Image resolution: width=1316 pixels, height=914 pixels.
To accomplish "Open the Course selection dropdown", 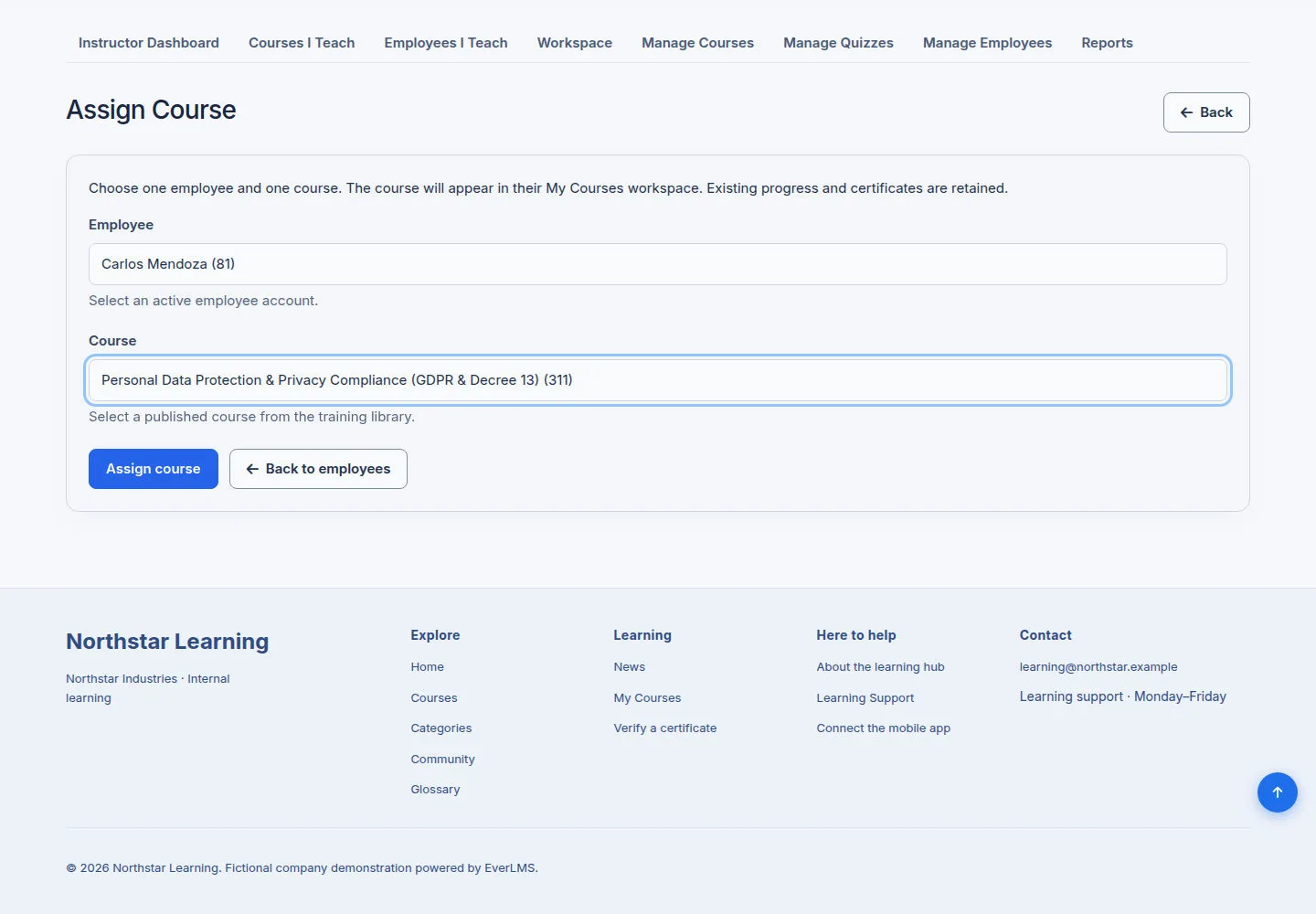I will pyautogui.click(x=658, y=380).
